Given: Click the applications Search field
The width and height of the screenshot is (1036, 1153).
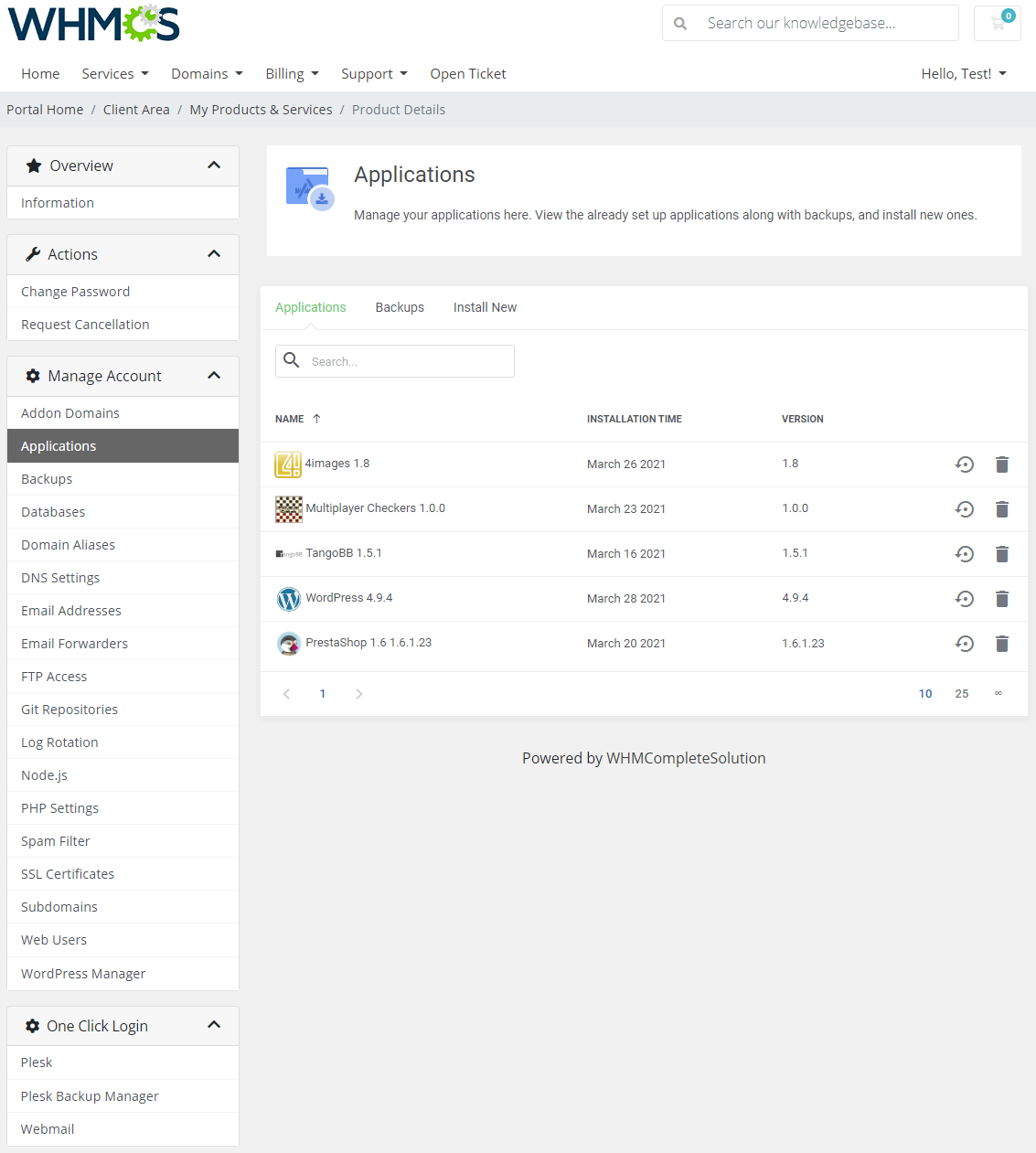Looking at the screenshot, I should click(x=395, y=361).
